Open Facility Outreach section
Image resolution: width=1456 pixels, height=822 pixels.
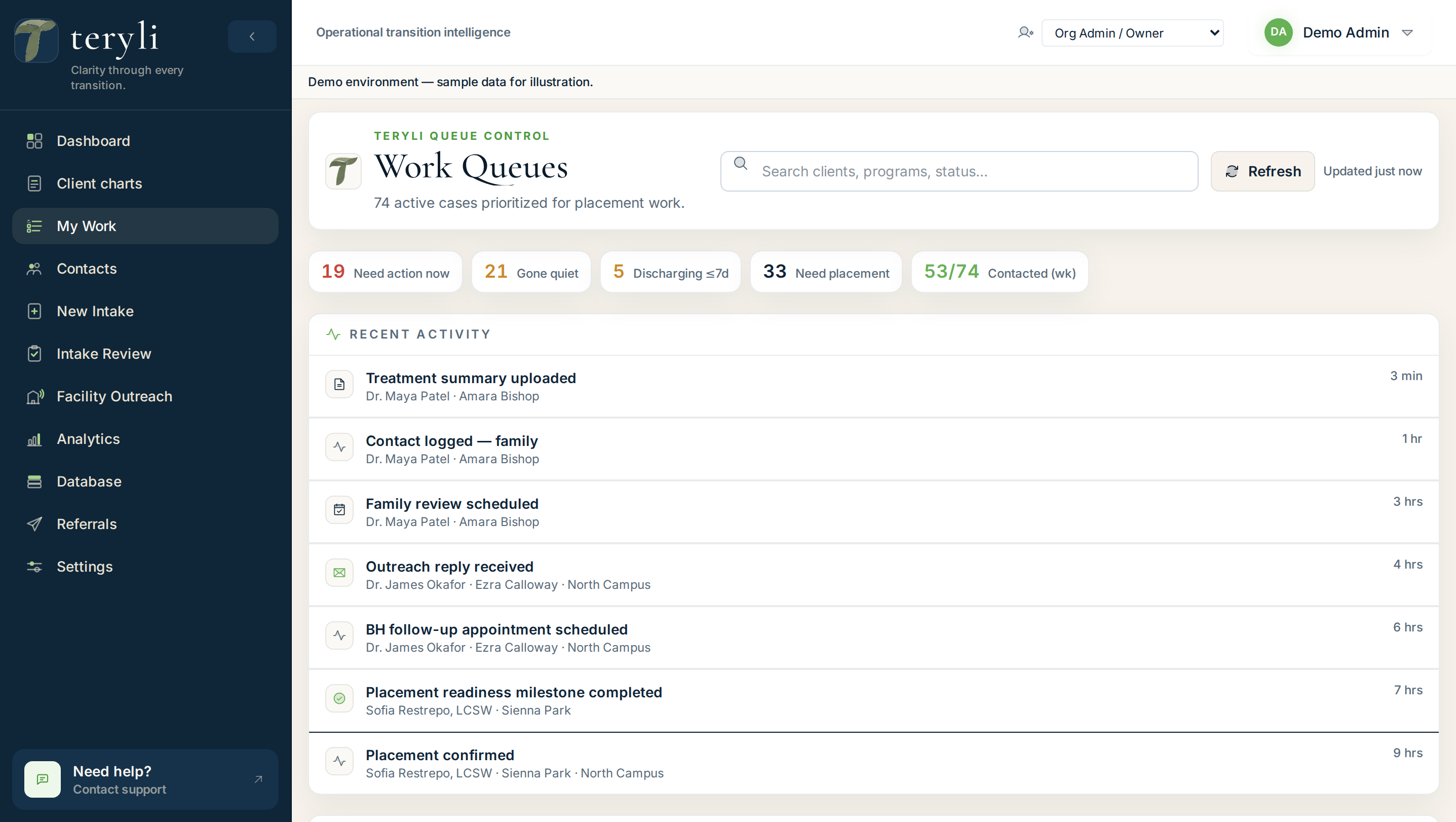coord(145,396)
